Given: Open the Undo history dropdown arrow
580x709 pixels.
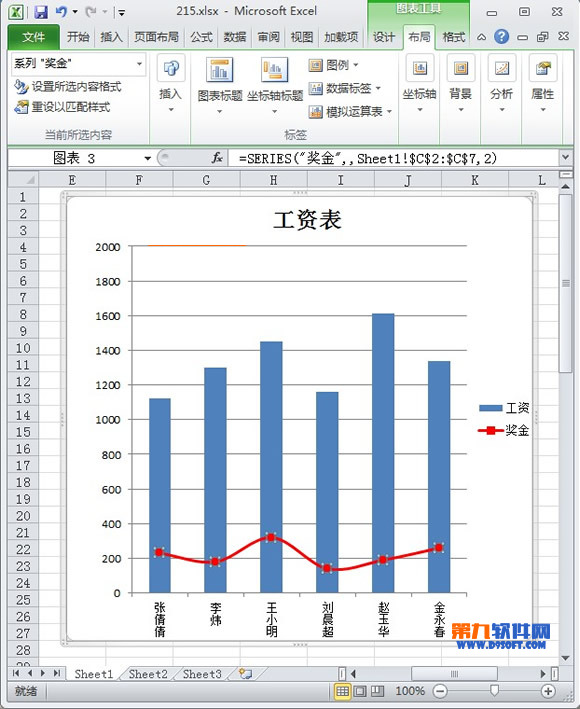Looking at the screenshot, I should point(75,12).
